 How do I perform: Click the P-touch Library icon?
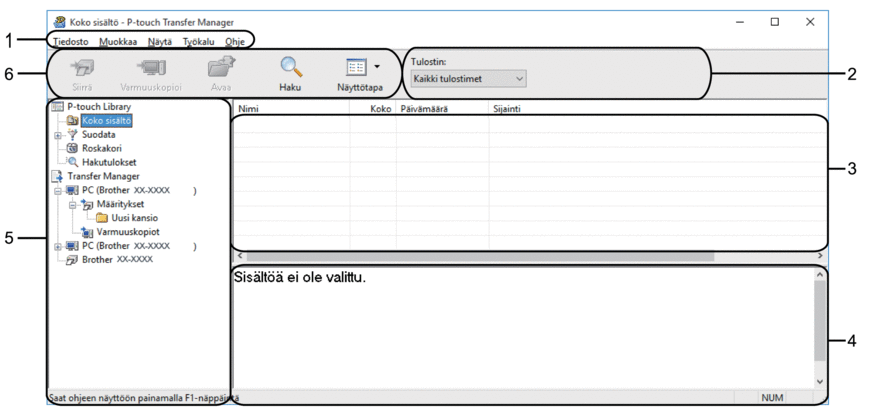(58, 106)
